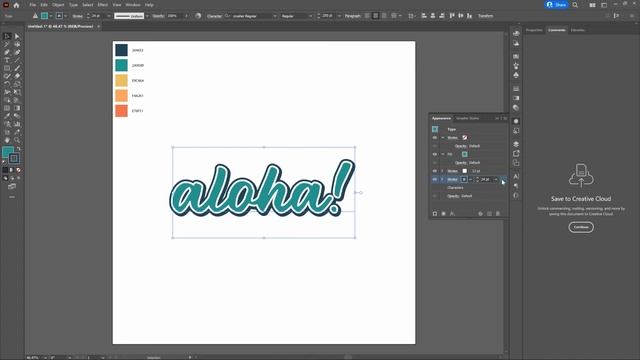Click Horizontal Align Left in control bar
Image resolution: width=640 pixels, height=360 pixels.
pos(424,16)
